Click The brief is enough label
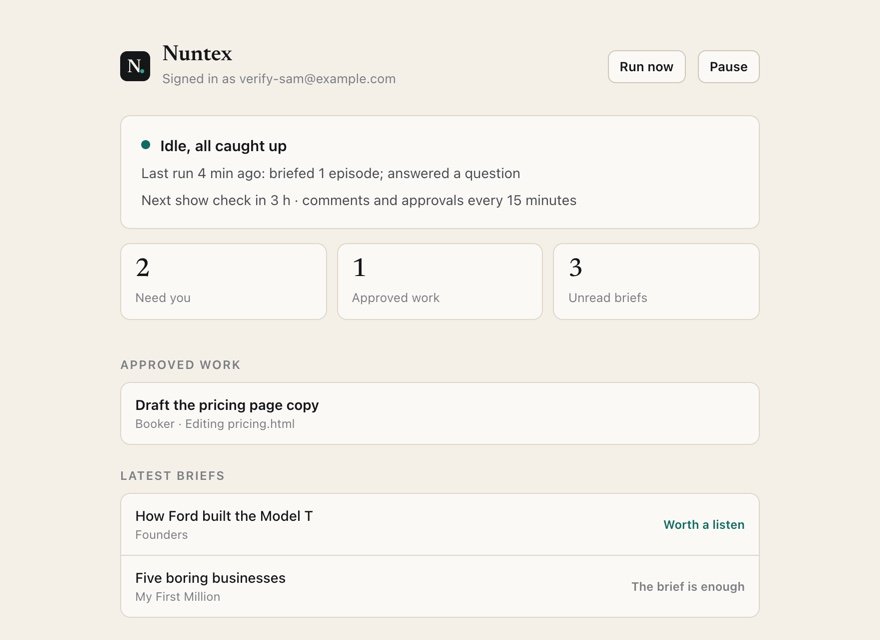880x640 pixels. click(688, 587)
